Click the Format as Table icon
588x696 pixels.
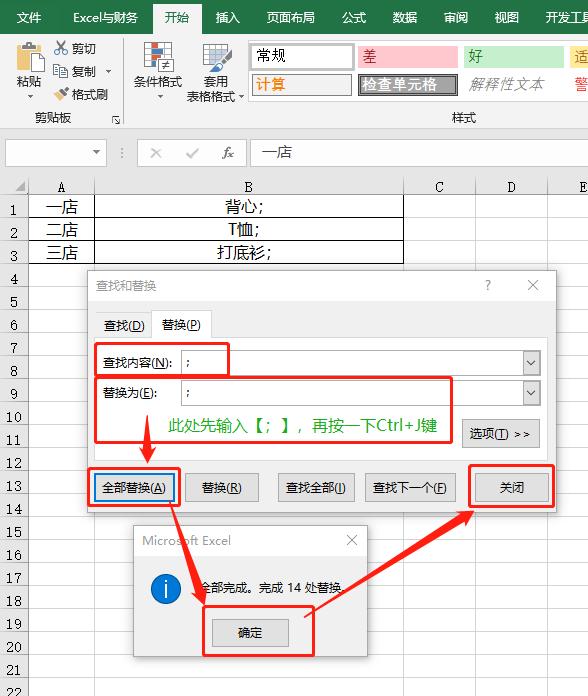[217, 57]
